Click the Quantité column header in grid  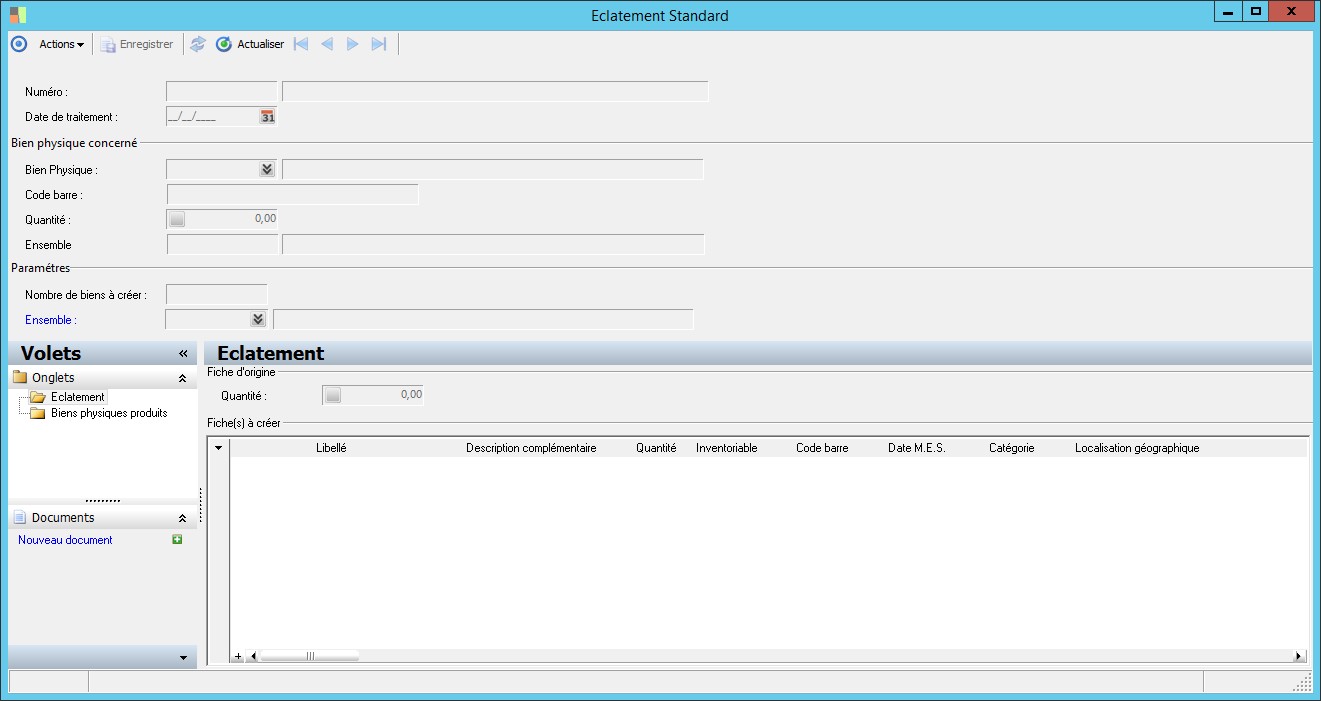pyautogui.click(x=656, y=448)
